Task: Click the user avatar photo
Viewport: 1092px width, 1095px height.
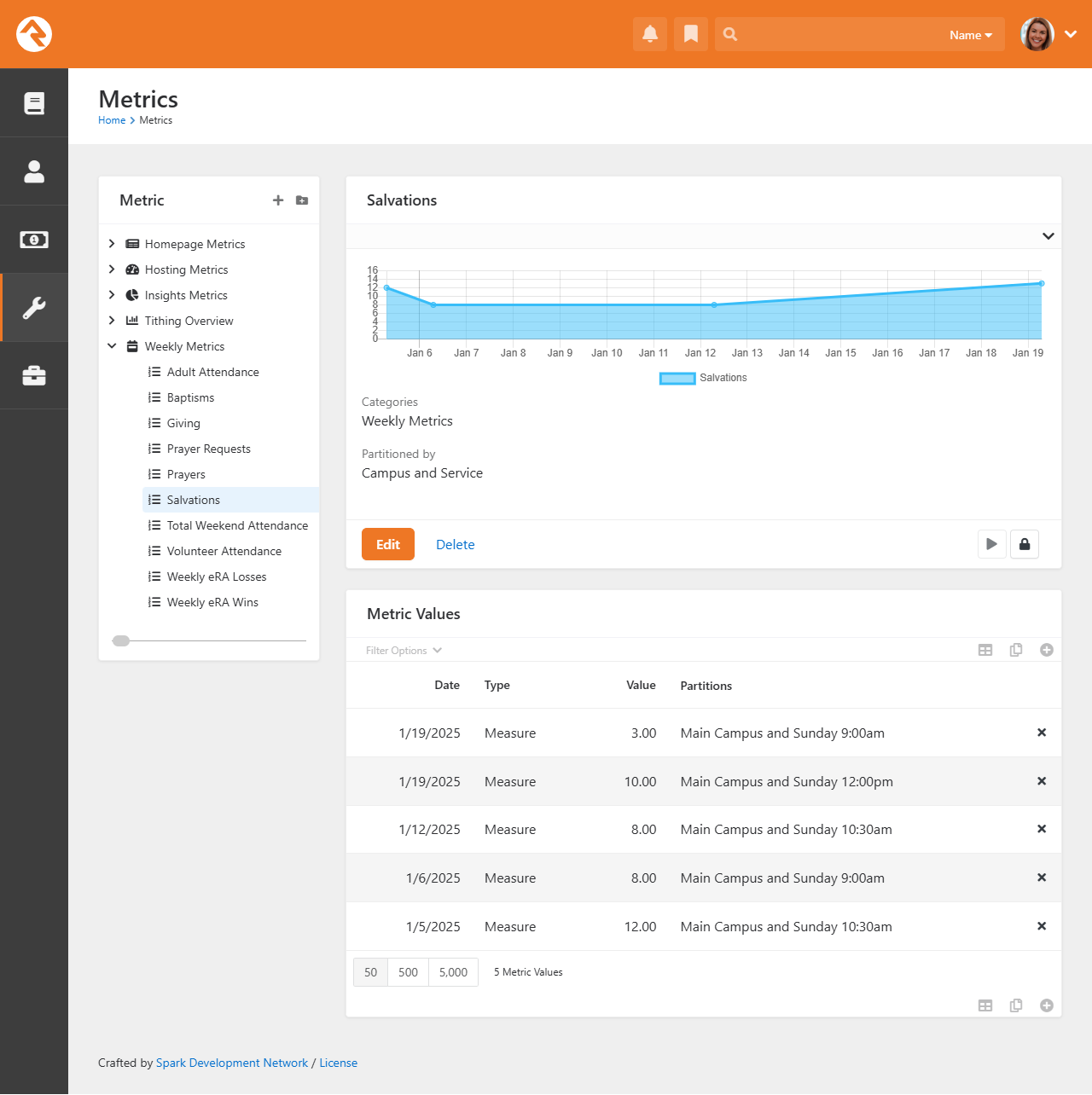Action: coord(1037,34)
